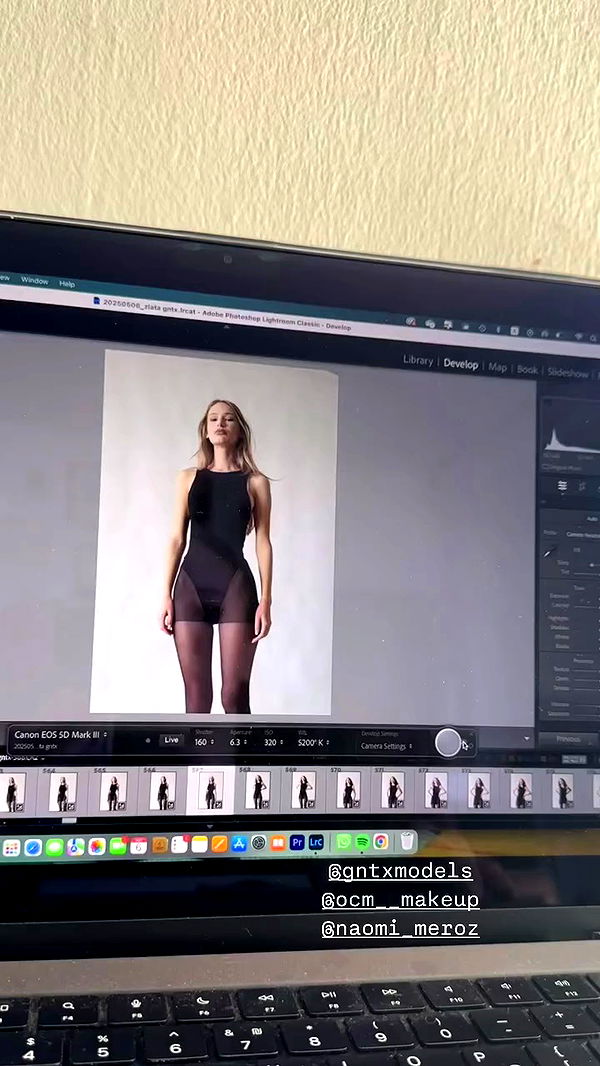Select highlighted filmstrip thumbnail 567
The width and height of the screenshot is (600, 1066).
click(x=211, y=791)
